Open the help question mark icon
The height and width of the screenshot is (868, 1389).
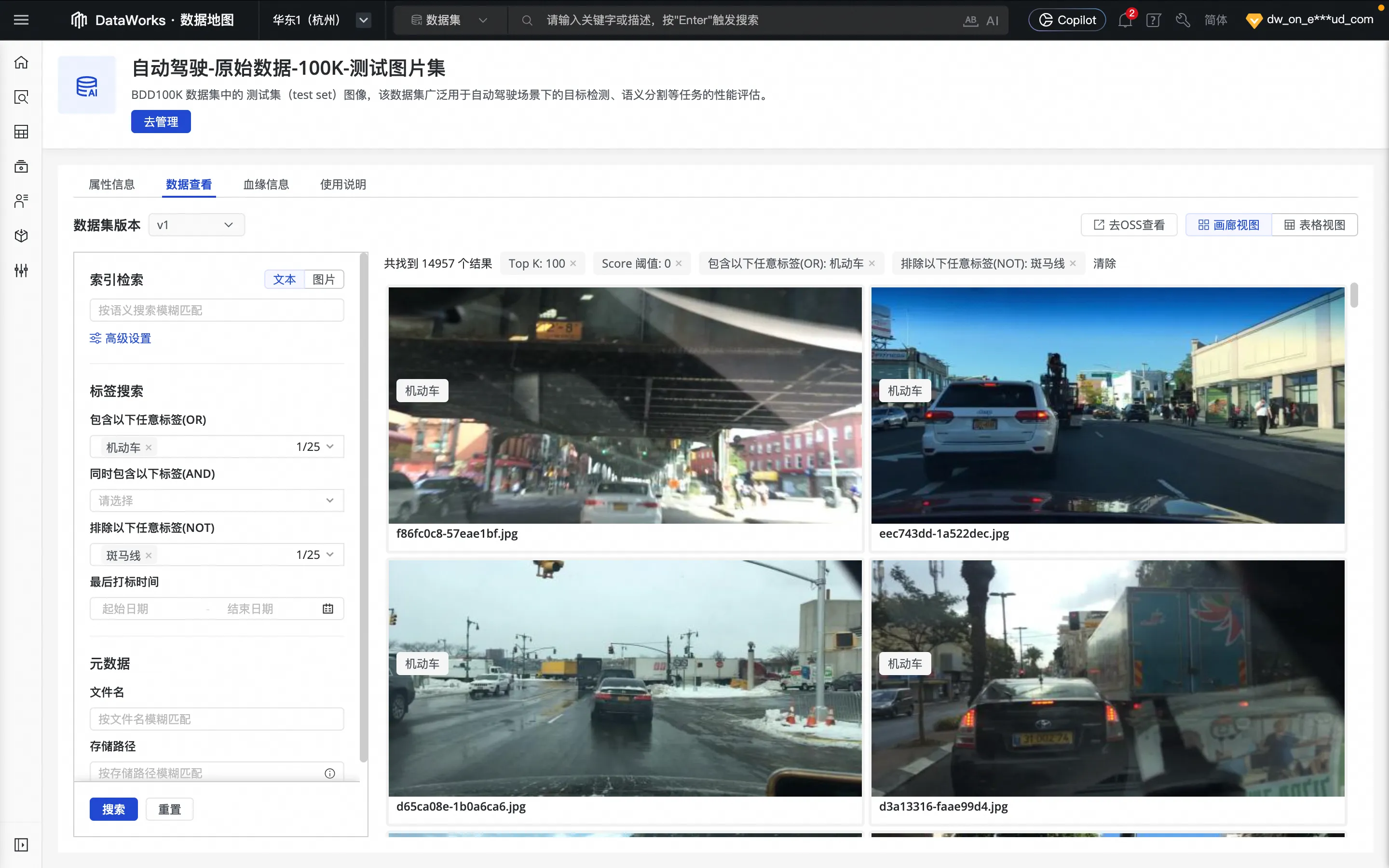pos(1153,20)
